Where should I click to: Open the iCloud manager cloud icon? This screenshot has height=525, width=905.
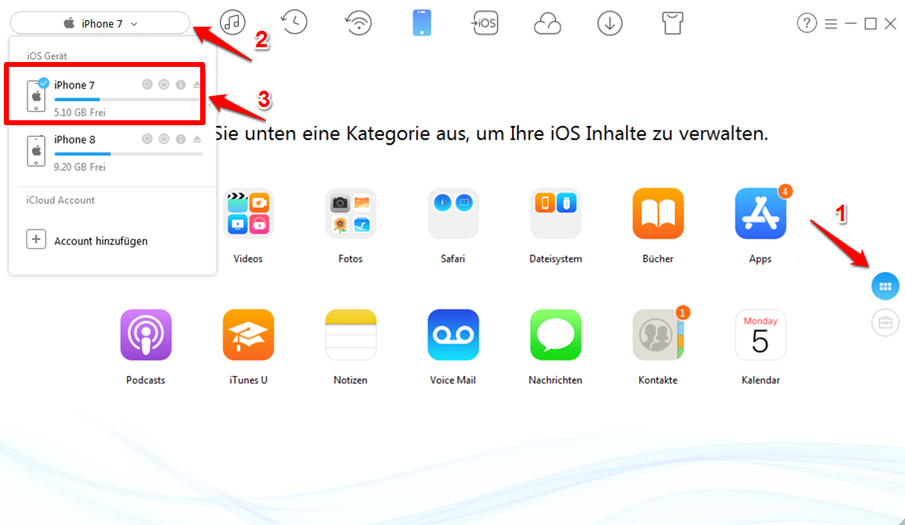pos(547,24)
